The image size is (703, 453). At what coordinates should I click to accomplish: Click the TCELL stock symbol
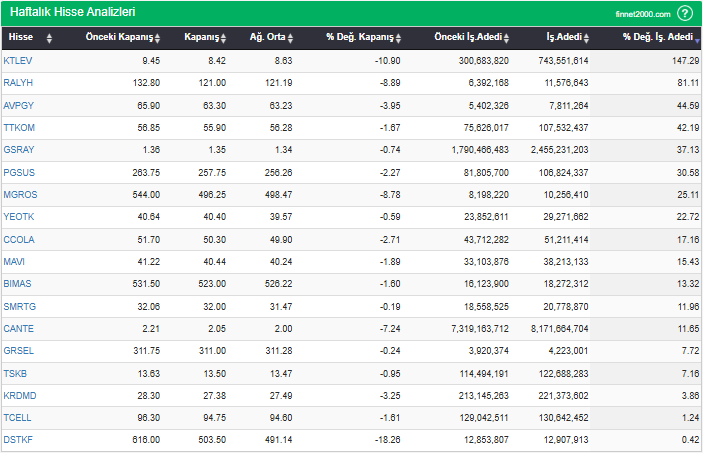pos(18,418)
